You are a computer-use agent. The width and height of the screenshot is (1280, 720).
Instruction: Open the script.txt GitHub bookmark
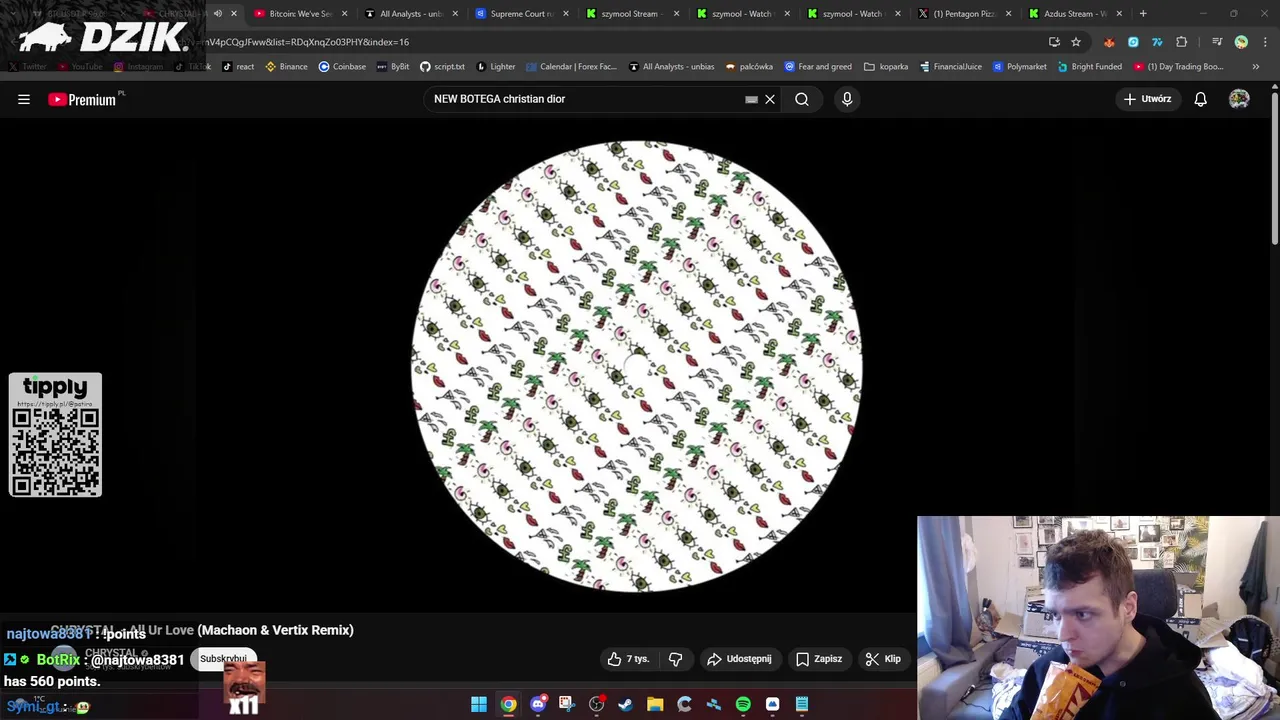[442, 67]
